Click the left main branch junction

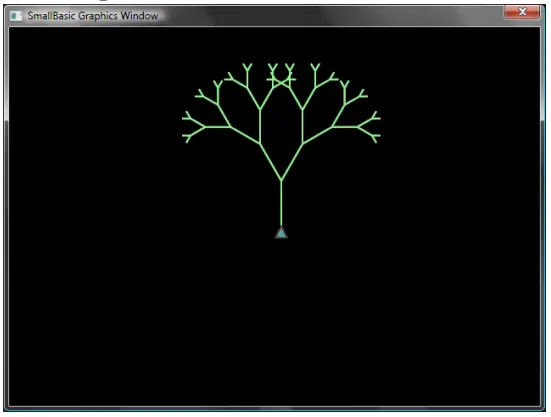click(x=260, y=143)
